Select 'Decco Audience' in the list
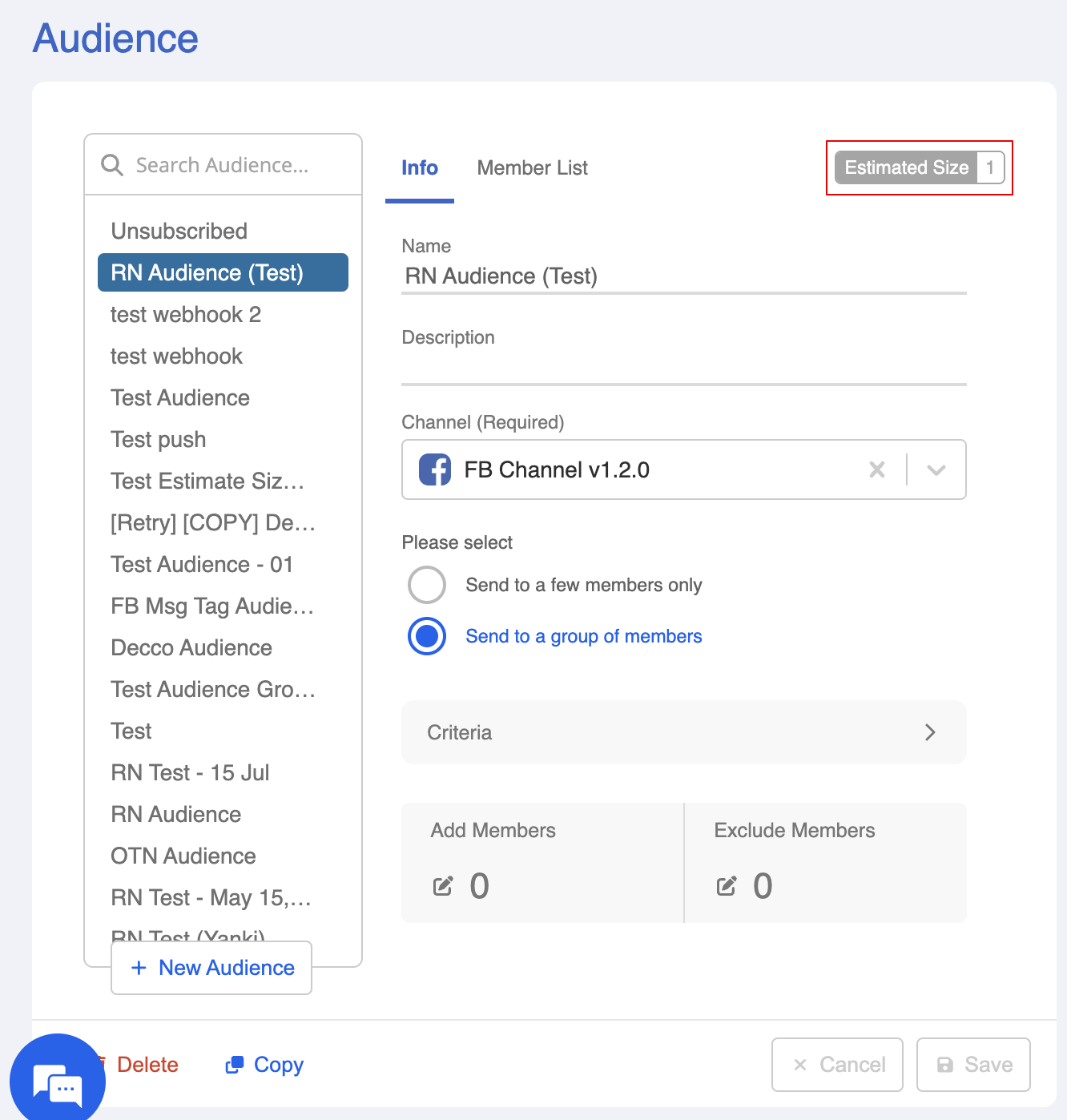The height and width of the screenshot is (1120, 1067). pos(191,647)
